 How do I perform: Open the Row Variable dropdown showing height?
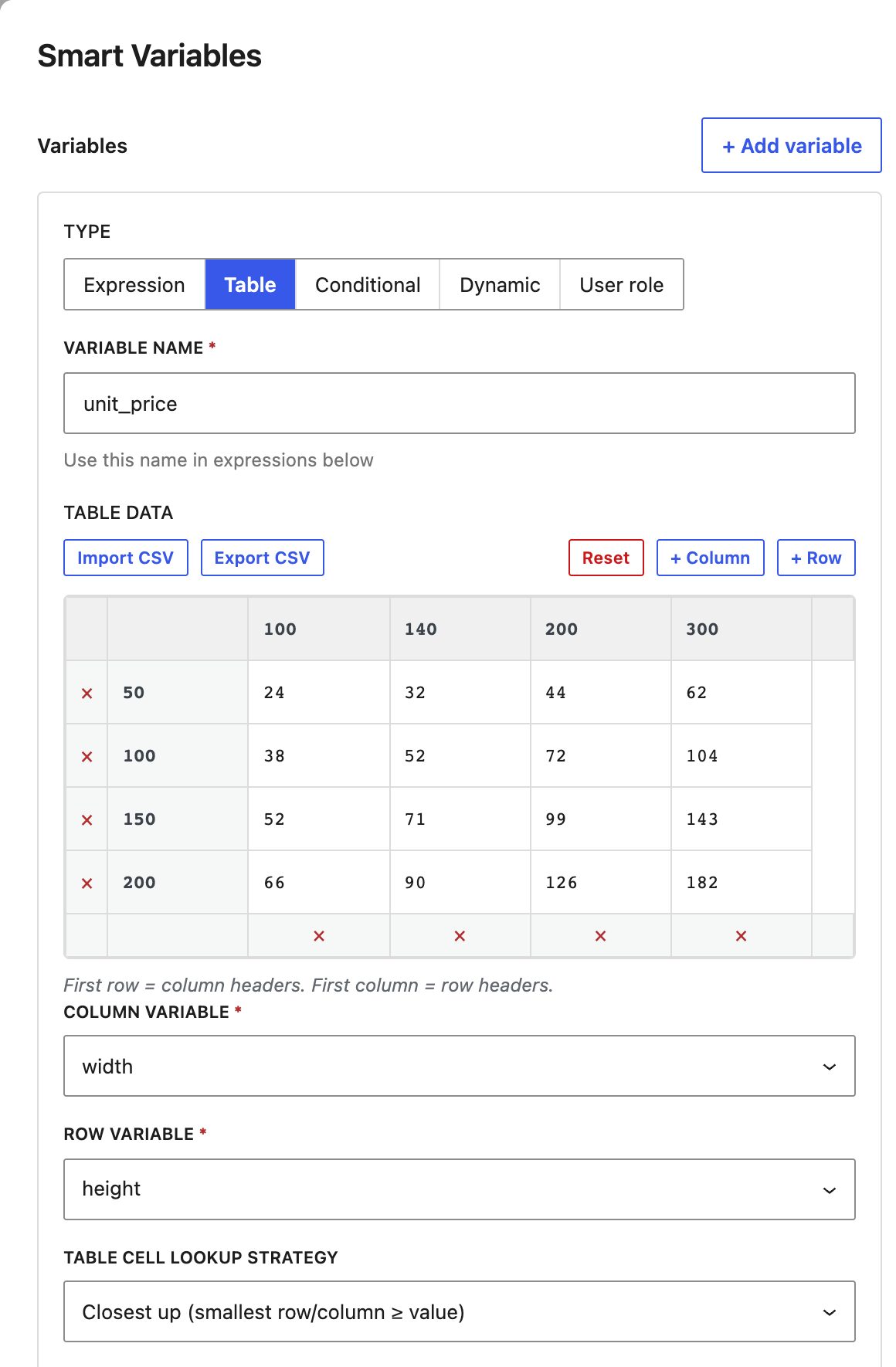click(460, 1189)
